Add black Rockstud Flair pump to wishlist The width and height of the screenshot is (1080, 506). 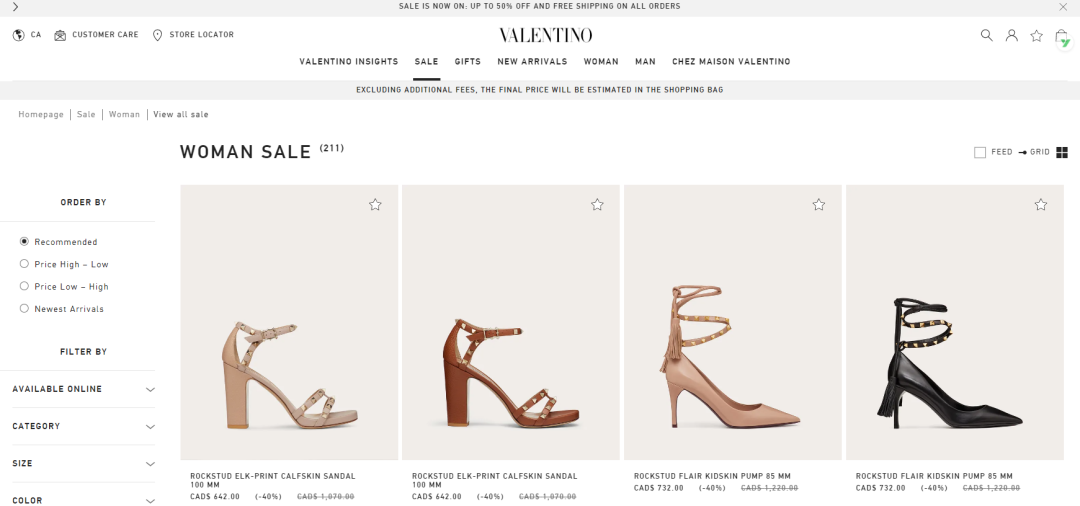1041,204
